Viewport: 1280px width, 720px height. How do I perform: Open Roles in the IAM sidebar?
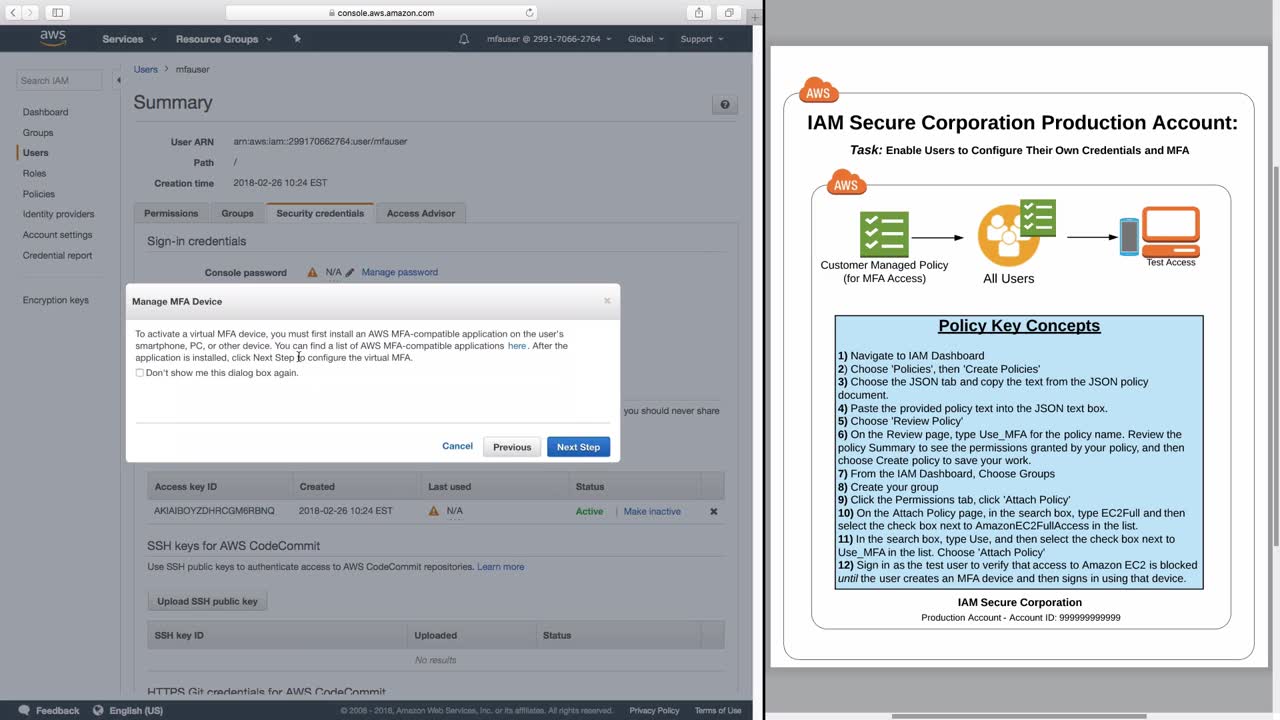point(35,173)
